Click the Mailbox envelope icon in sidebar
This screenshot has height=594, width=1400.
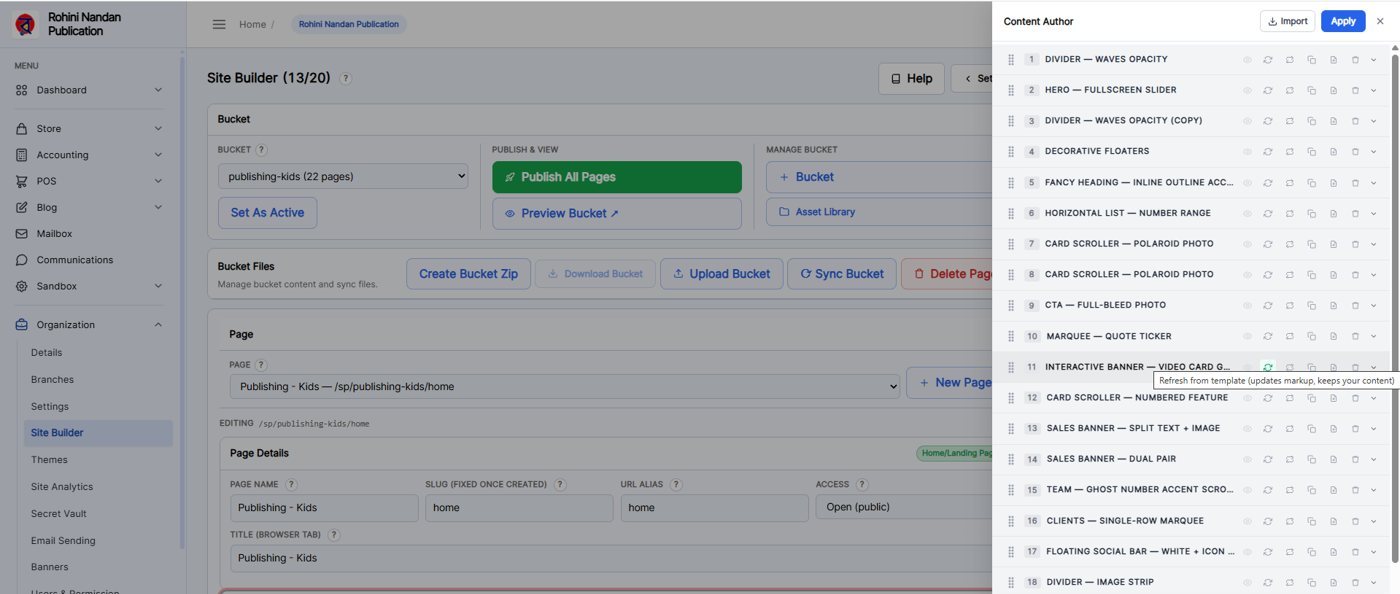(x=22, y=234)
